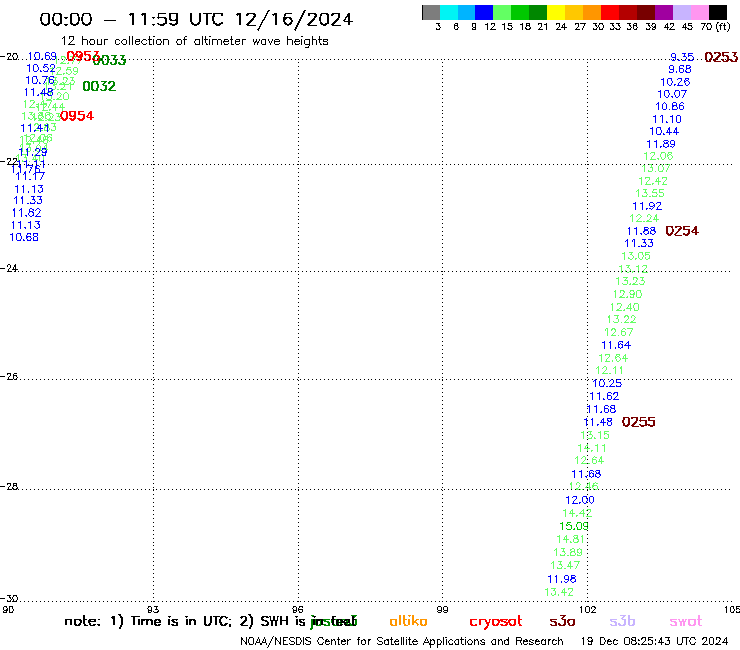The image size is (740, 650).
Task: Click the red cryosat time label 0954
Action: point(76,116)
